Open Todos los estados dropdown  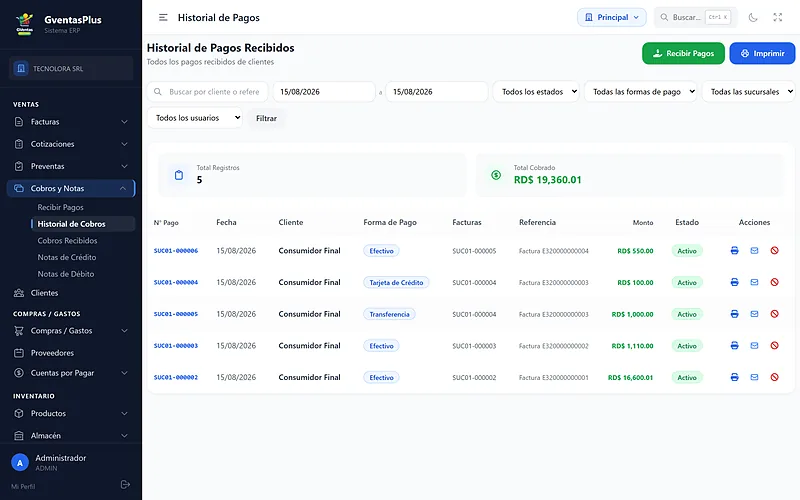click(x=536, y=92)
